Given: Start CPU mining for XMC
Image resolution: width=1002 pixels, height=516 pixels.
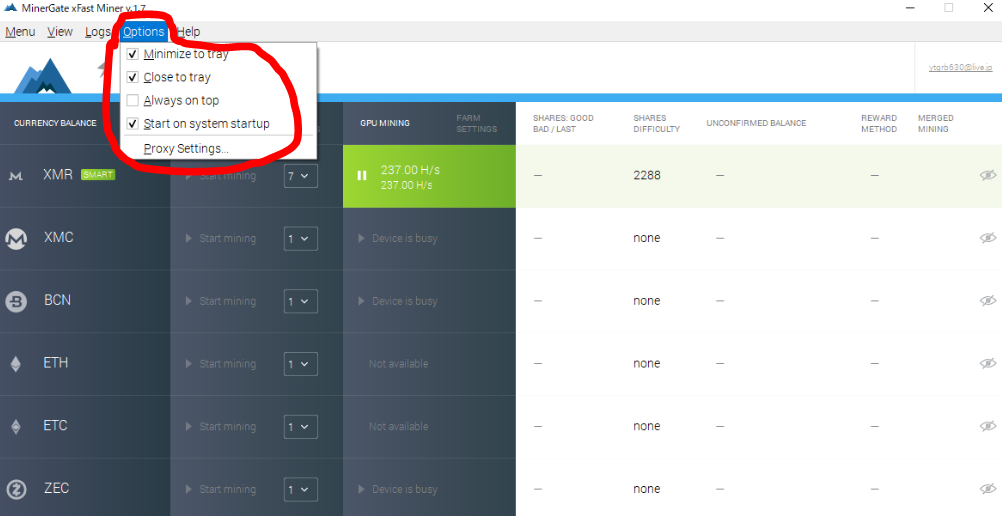Looking at the screenshot, I should (221, 238).
